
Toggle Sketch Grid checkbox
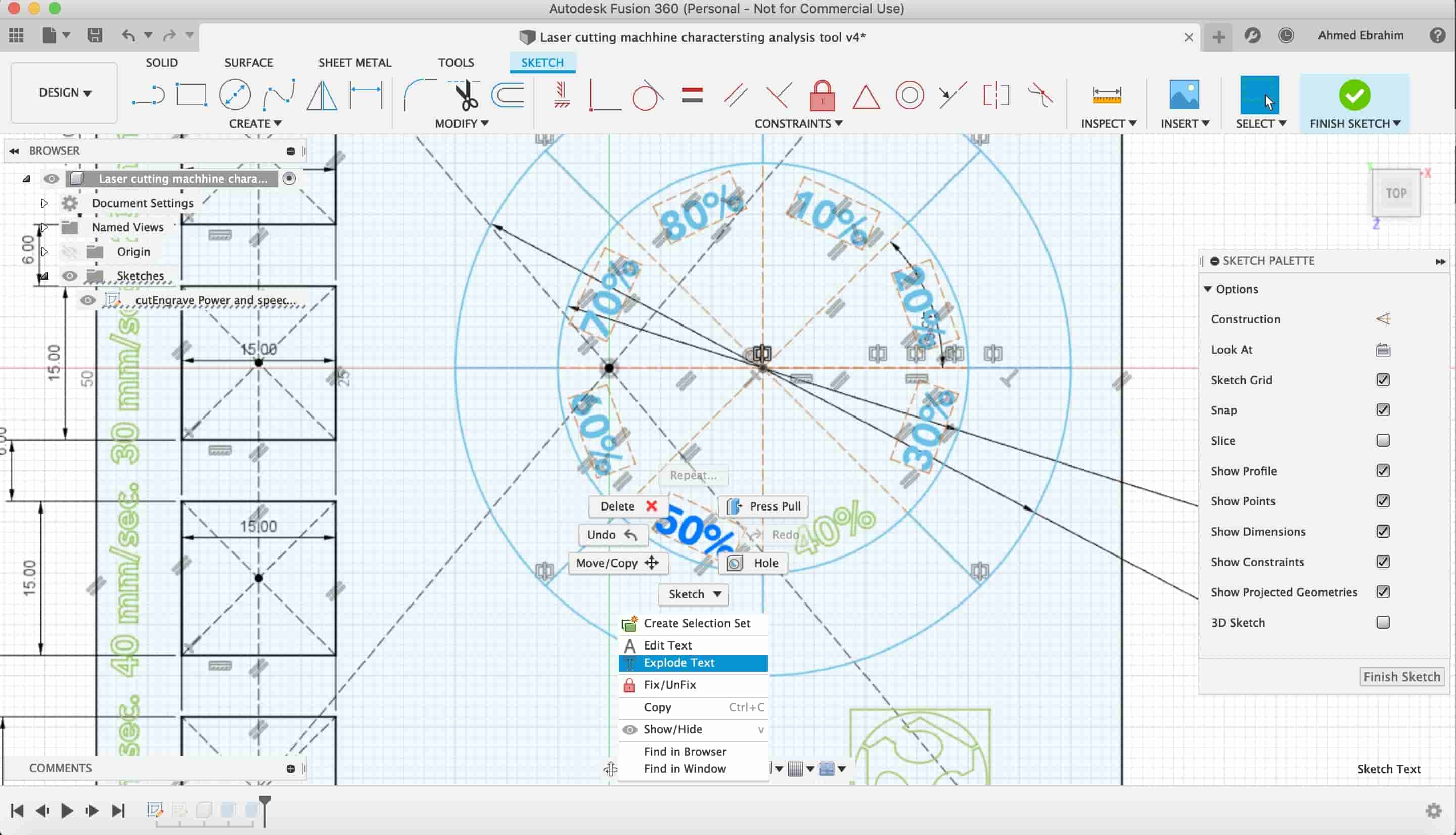[x=1383, y=380]
